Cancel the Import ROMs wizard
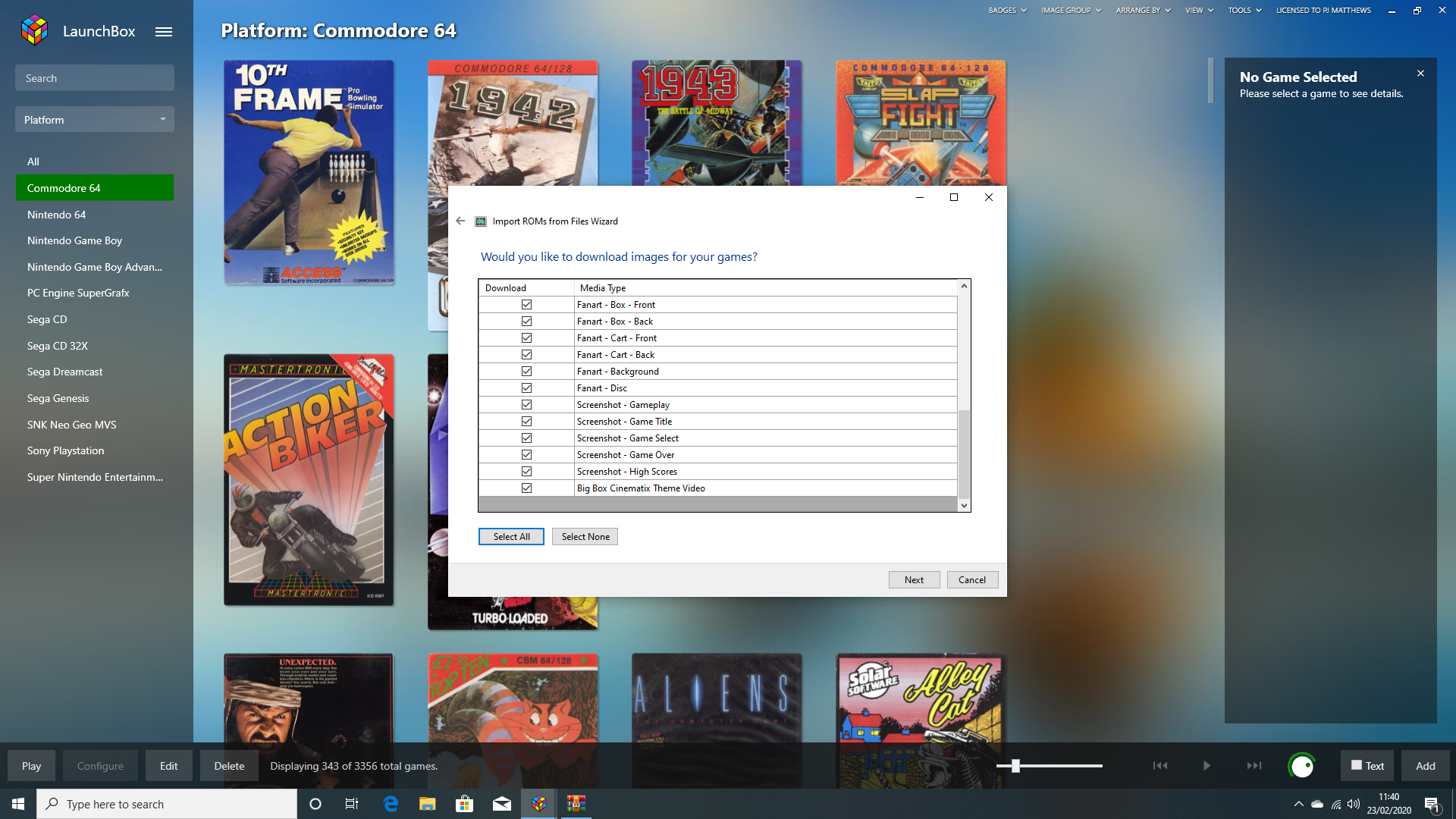The width and height of the screenshot is (1456, 819). click(x=972, y=580)
